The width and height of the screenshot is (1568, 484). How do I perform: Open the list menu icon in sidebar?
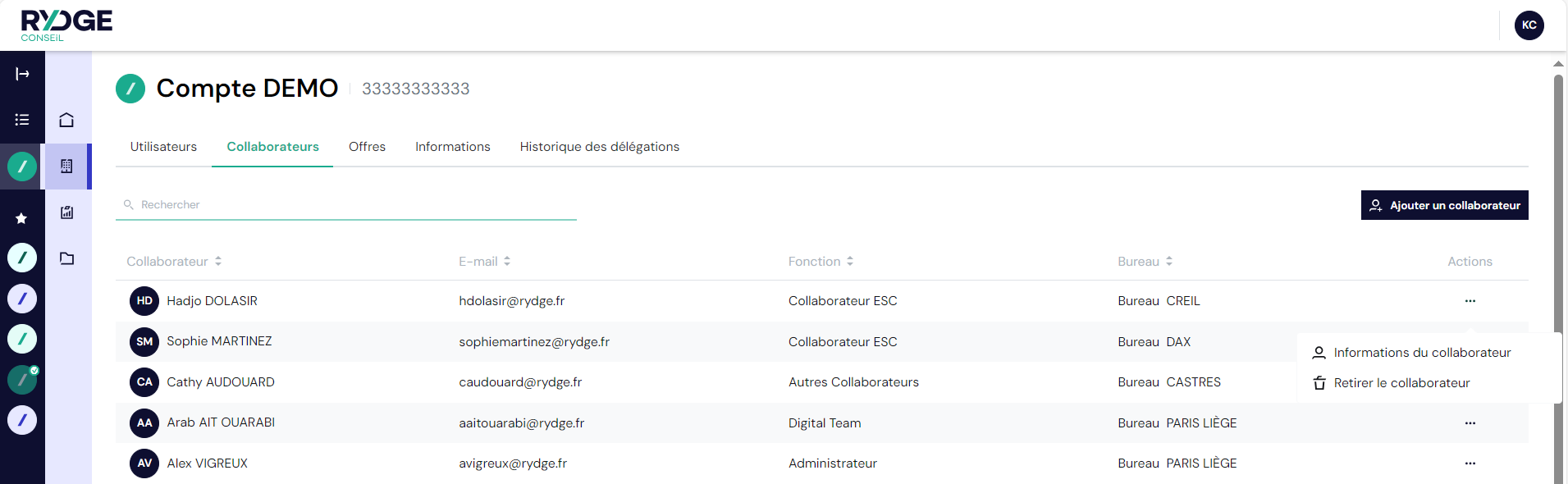[x=22, y=120]
